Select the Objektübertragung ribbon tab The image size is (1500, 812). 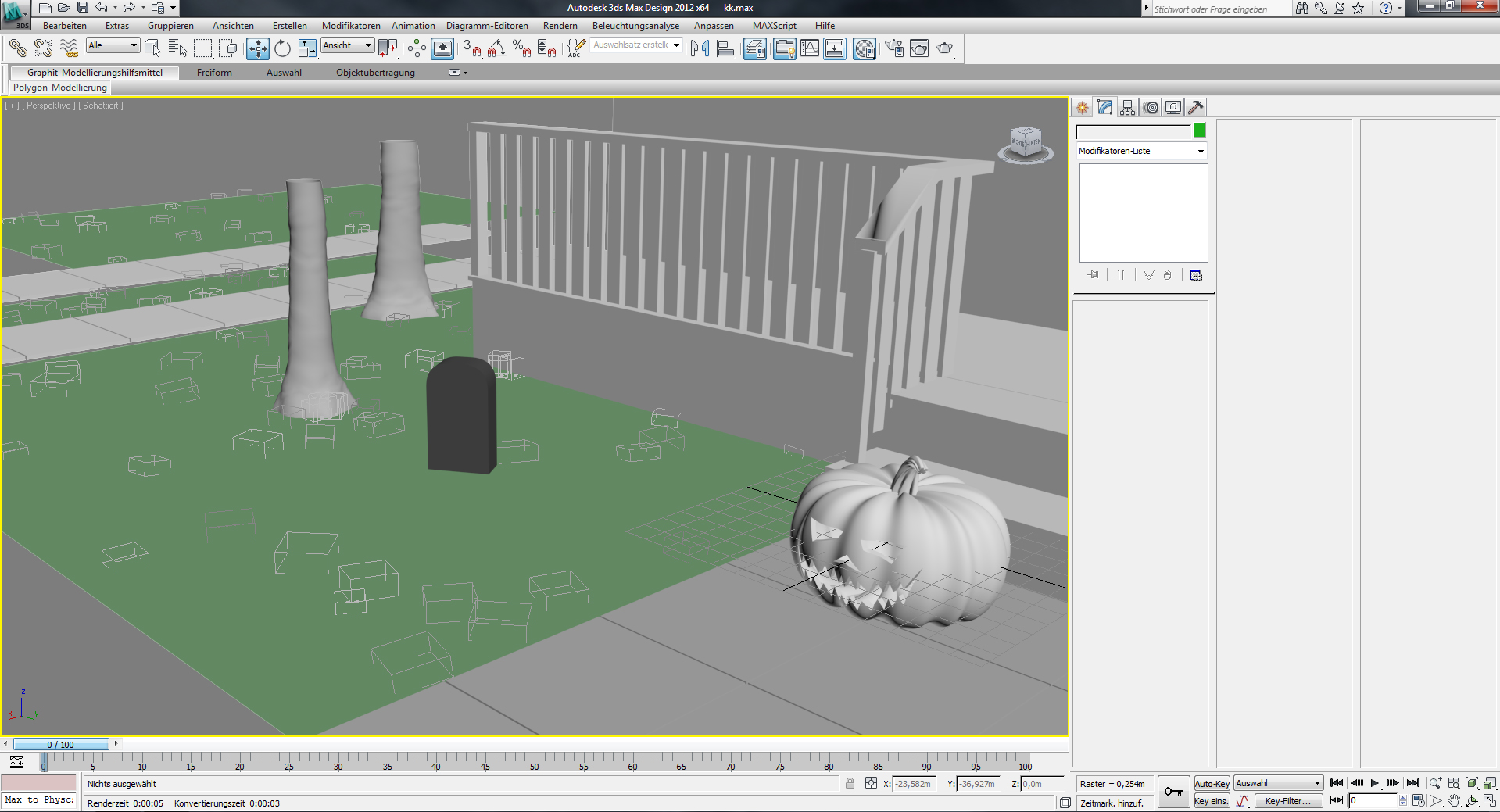[375, 73]
